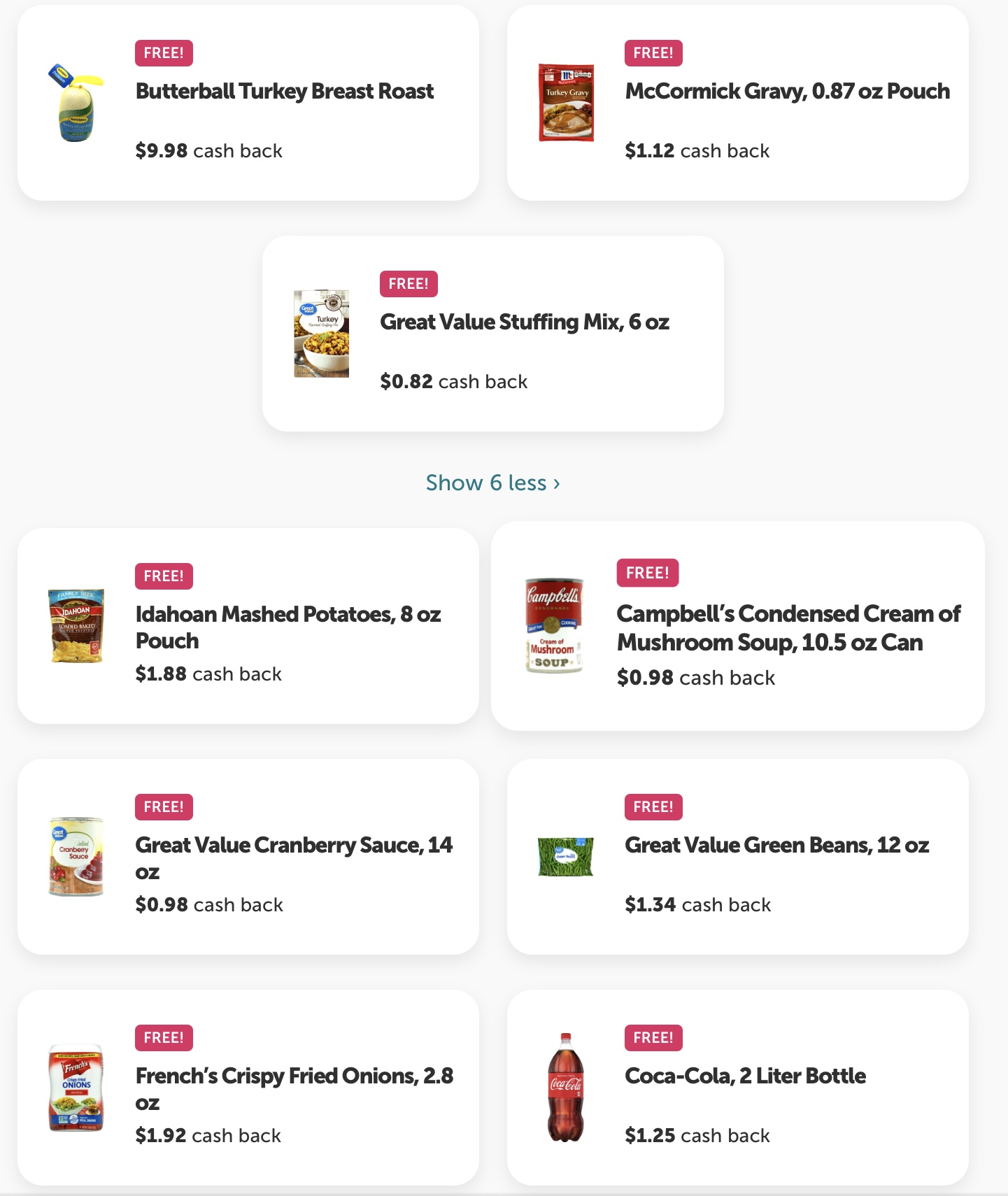This screenshot has width=1008, height=1196.
Task: Click the Great Value green beans bag image
Action: 565,857
